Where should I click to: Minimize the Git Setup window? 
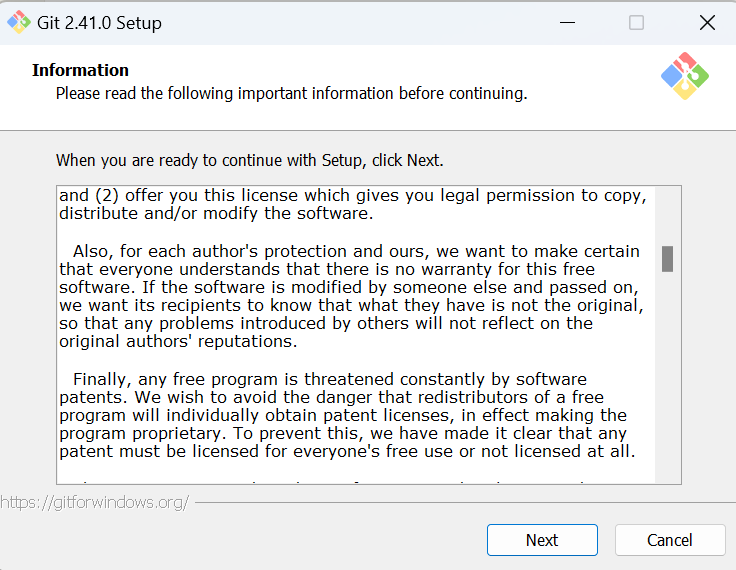click(x=566, y=23)
